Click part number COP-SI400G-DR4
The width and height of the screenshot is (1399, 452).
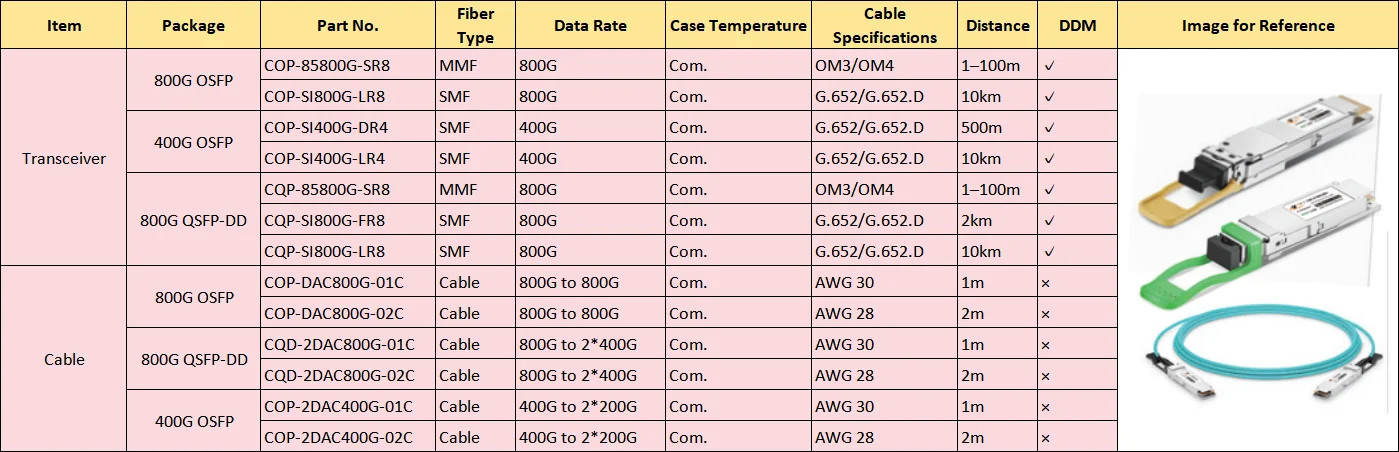coord(325,128)
